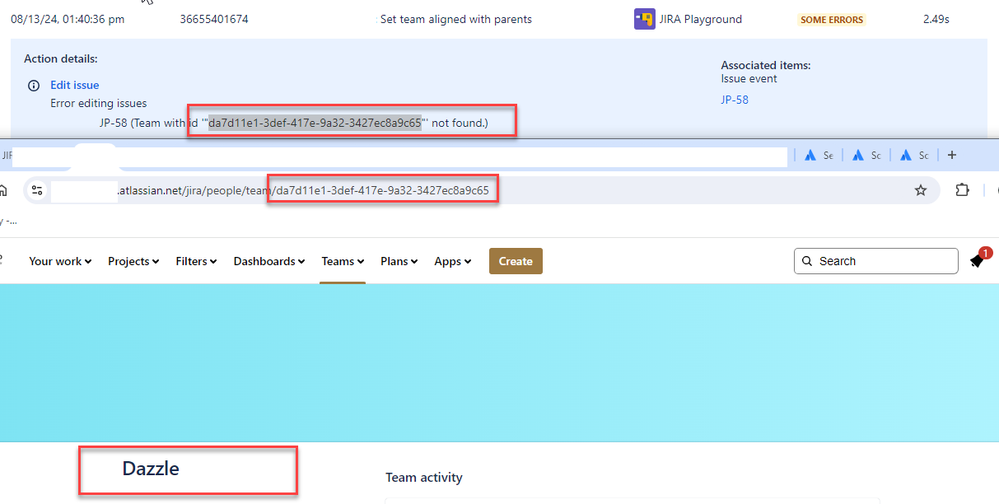999x504 pixels.
Task: Click the Error editing issues text
Action: click(x=98, y=103)
